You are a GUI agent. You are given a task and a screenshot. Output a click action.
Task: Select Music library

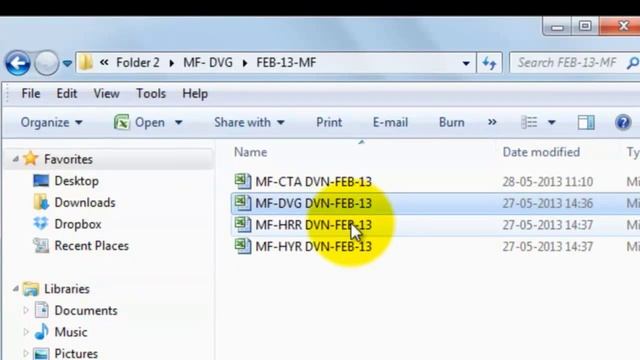click(x=71, y=332)
